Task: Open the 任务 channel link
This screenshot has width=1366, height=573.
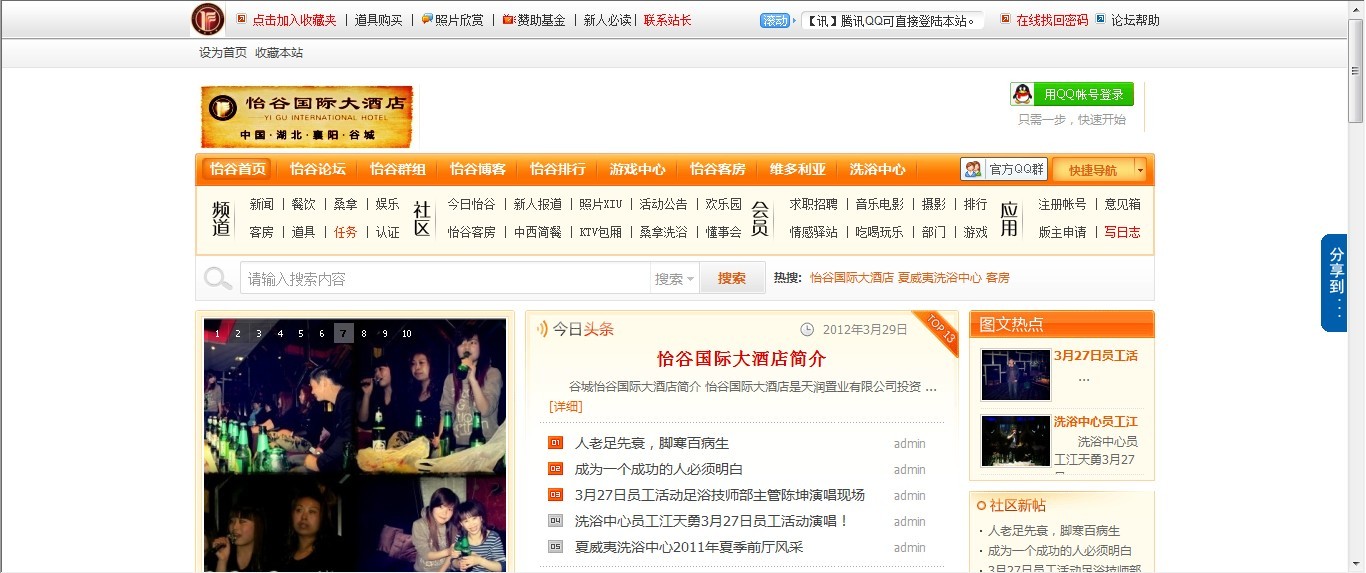Action: click(346, 232)
